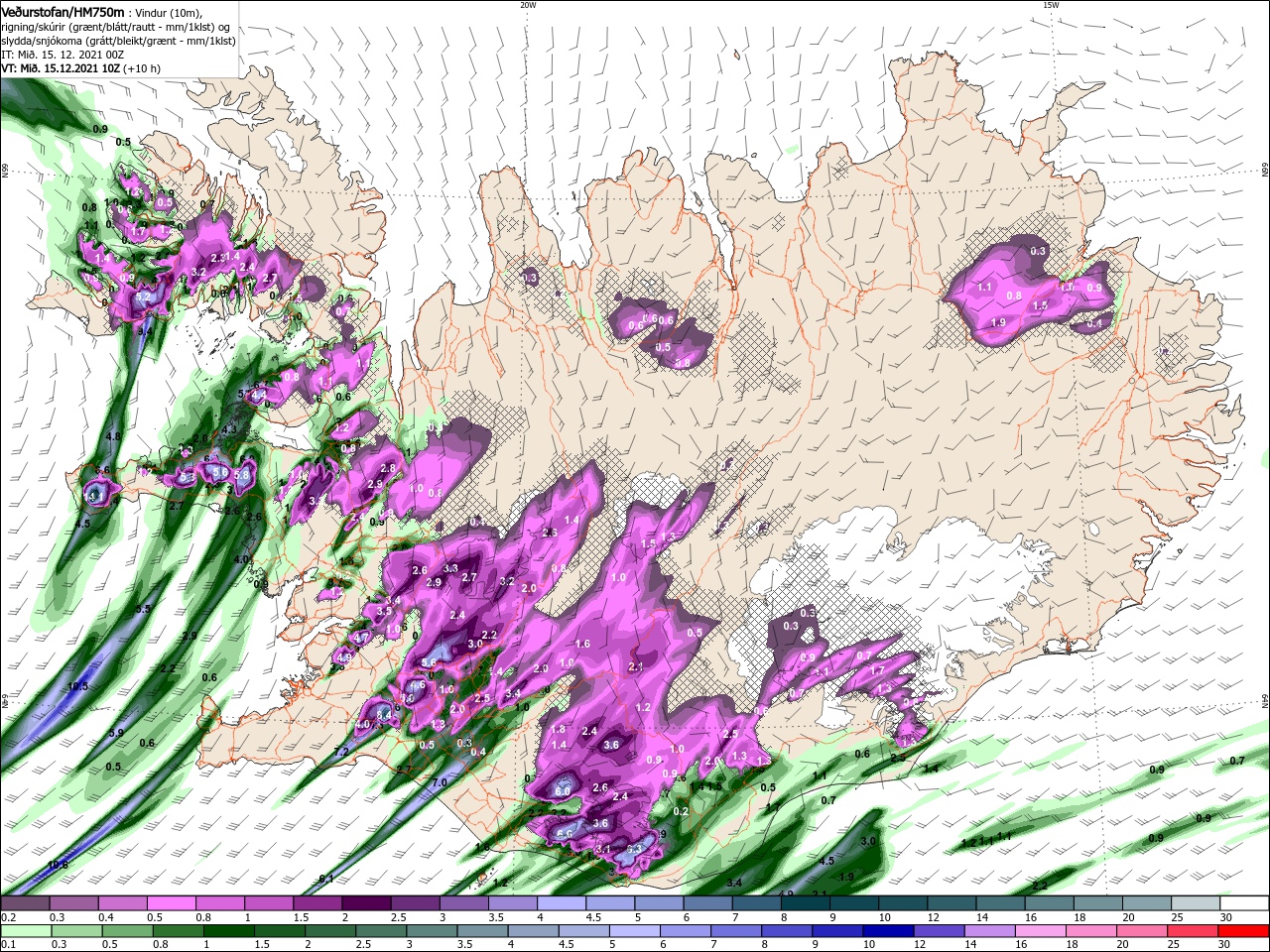1270x952 pixels.
Task: Click the 15W longitude label
Action: pos(1051,5)
